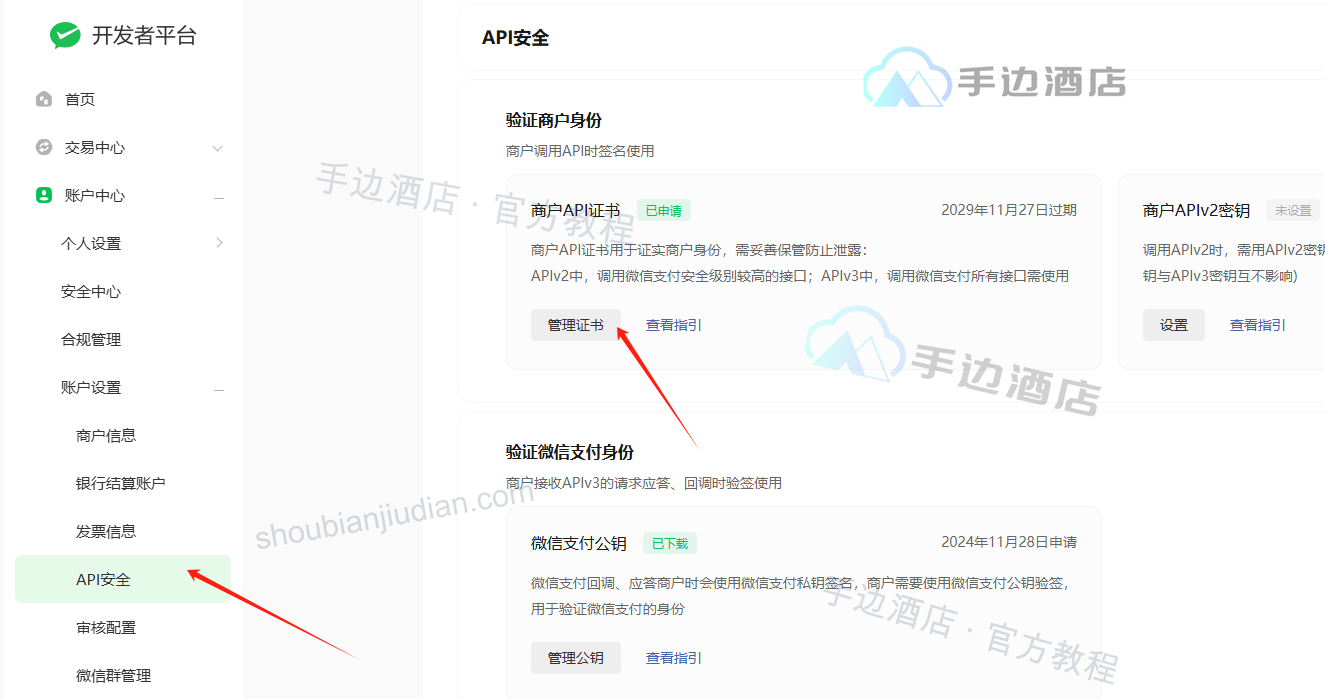Click the 管理公钥 button
The height and width of the screenshot is (699, 1325).
(x=576, y=658)
